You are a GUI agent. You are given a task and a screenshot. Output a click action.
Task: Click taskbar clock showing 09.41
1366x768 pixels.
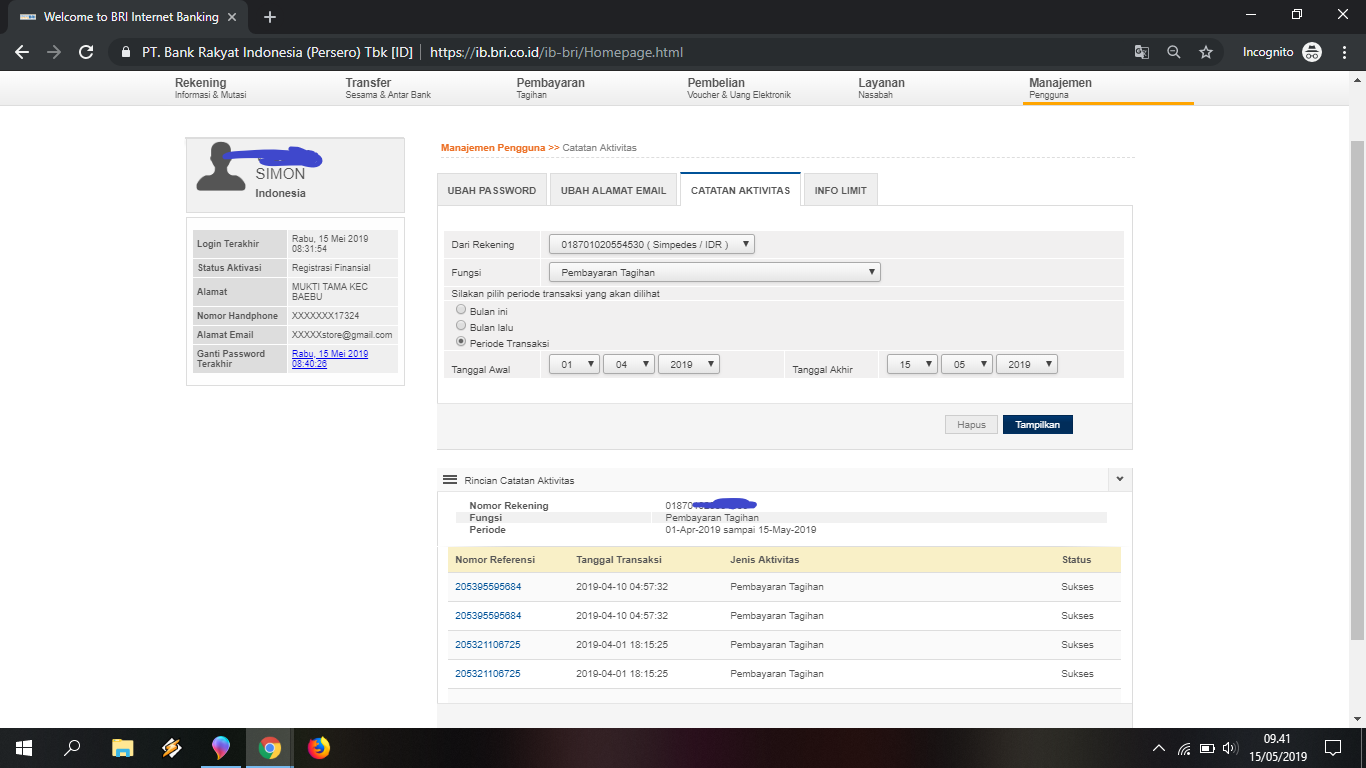pos(1278,747)
